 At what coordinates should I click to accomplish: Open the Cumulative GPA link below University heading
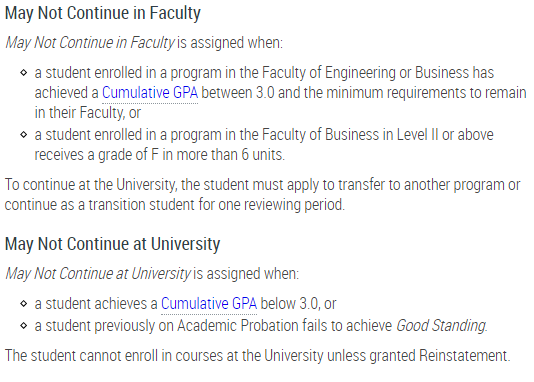click(x=209, y=304)
